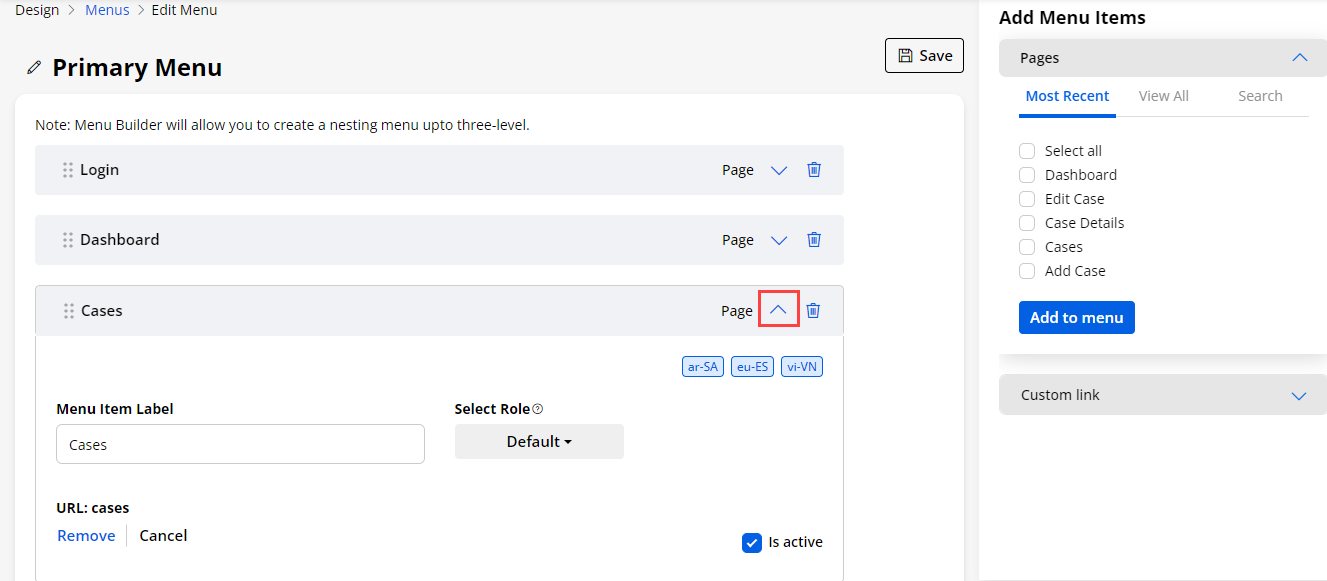Open the Default role dropdown
Viewport: 1327px width, 581px height.
pos(539,442)
